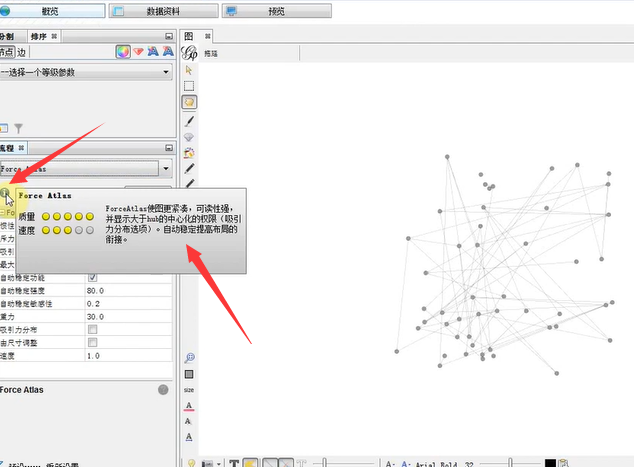
Task: Toggle the 边 edges button
Action: click(21, 52)
